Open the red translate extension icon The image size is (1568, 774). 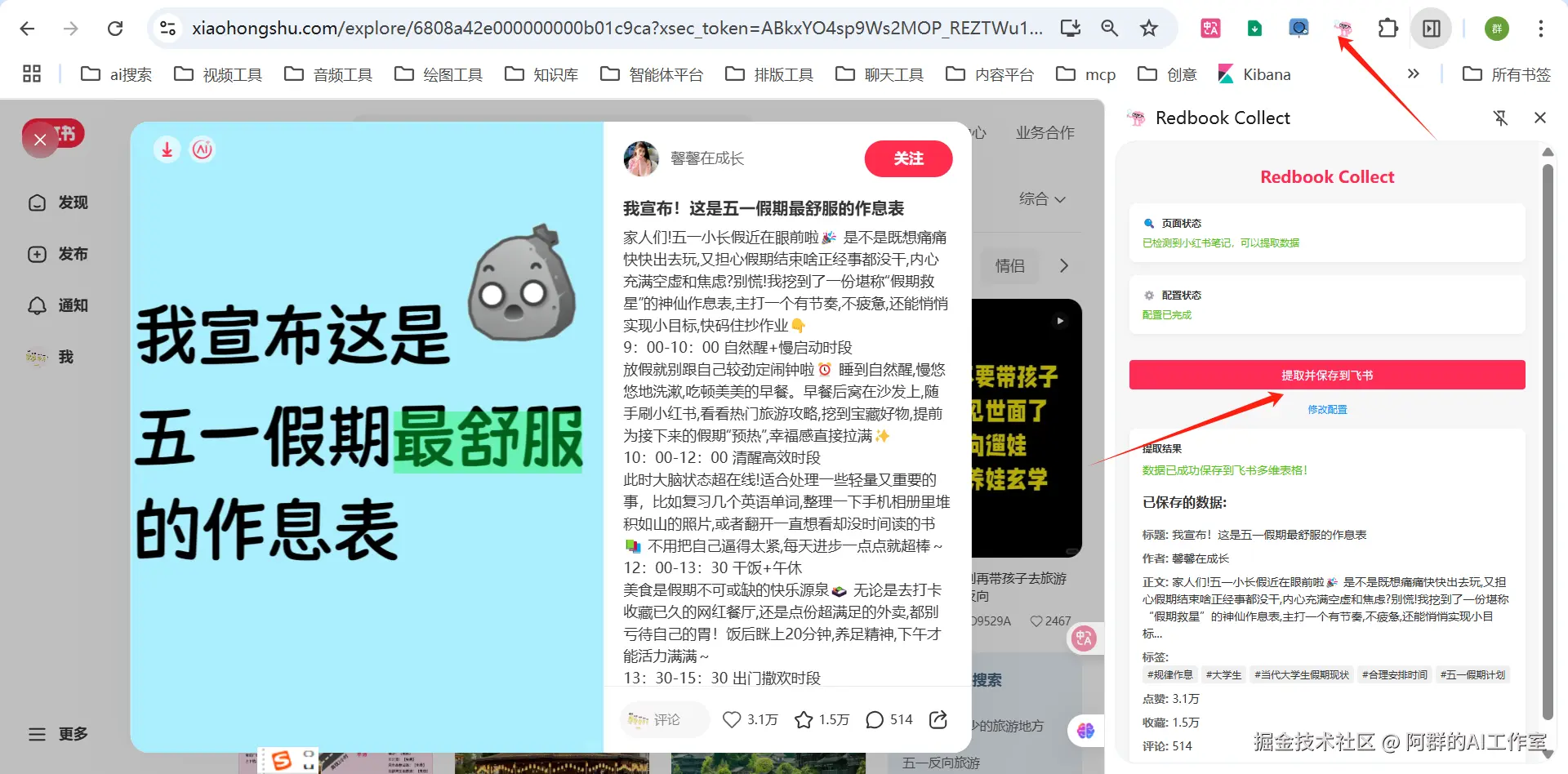click(1210, 29)
